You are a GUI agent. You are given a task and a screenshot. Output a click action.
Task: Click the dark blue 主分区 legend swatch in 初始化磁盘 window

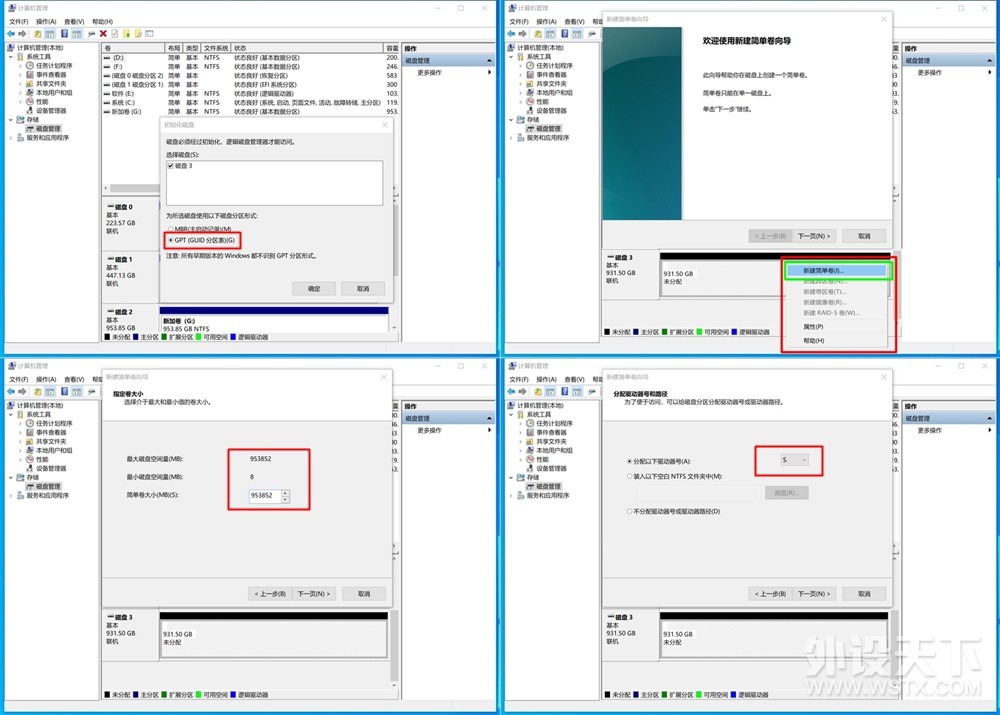(136, 337)
